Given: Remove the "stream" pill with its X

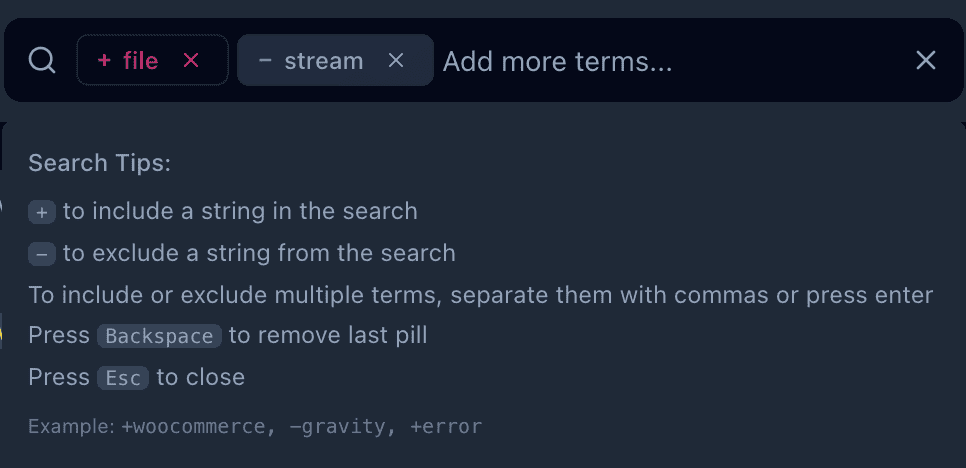Looking at the screenshot, I should click(396, 61).
